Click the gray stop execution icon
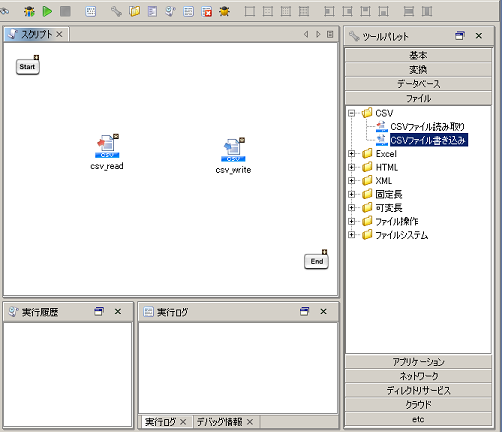Viewport: 502px width, 432px height. tap(65, 12)
